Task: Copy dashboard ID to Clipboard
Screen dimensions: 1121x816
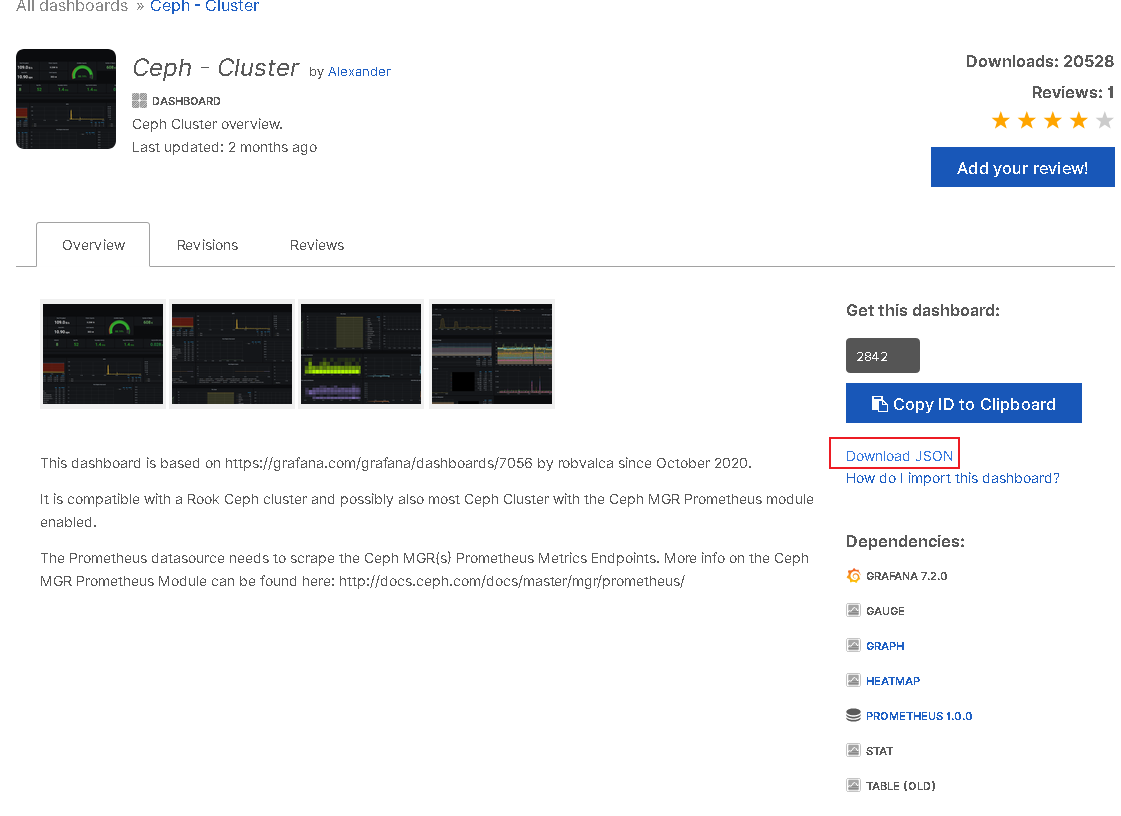Action: pos(964,403)
